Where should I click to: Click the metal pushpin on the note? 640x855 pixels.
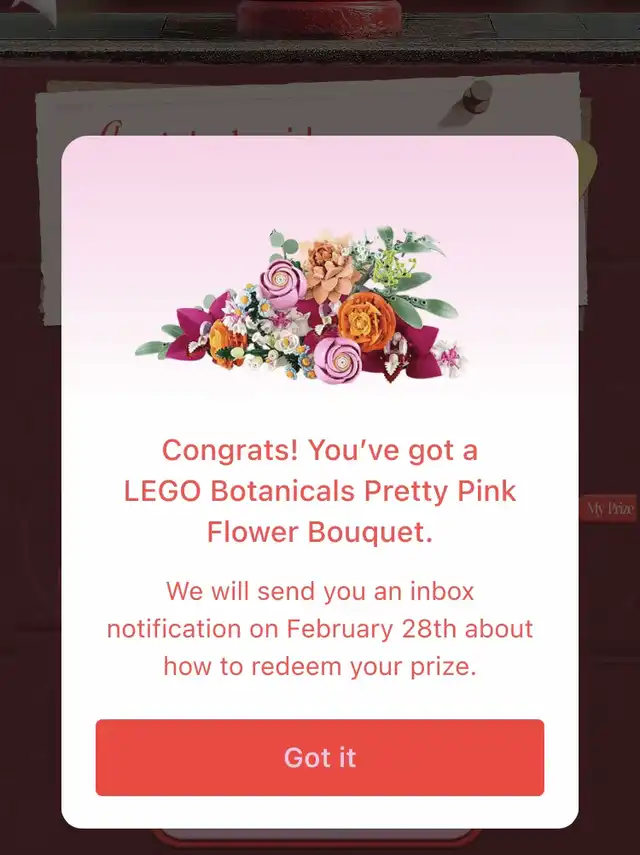tap(478, 94)
